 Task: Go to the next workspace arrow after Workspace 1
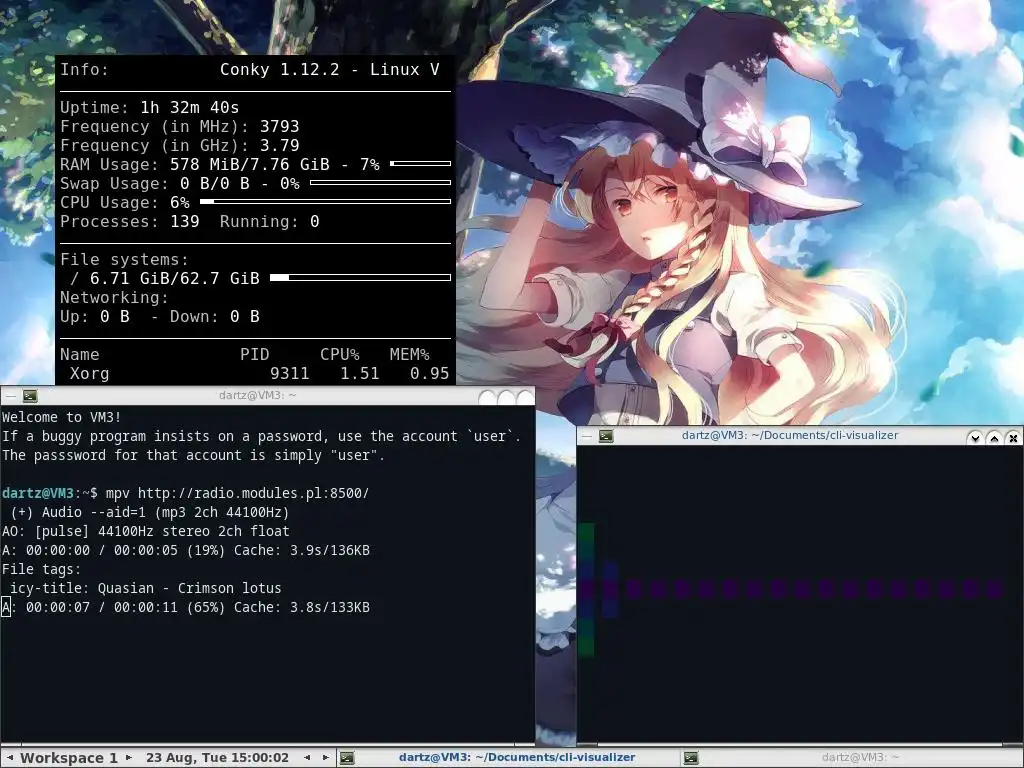[x=129, y=758]
